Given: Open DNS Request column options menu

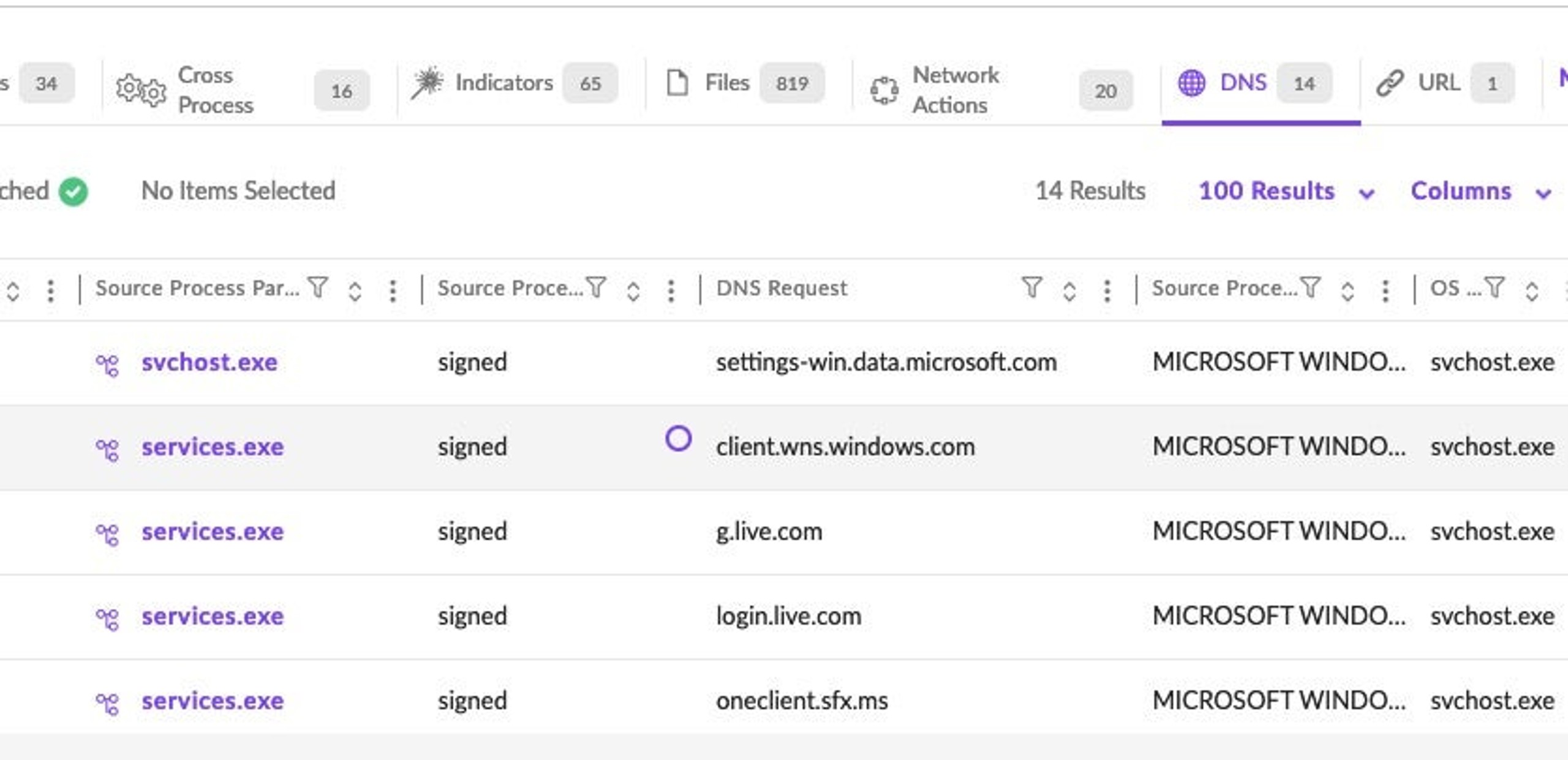Looking at the screenshot, I should (1107, 291).
